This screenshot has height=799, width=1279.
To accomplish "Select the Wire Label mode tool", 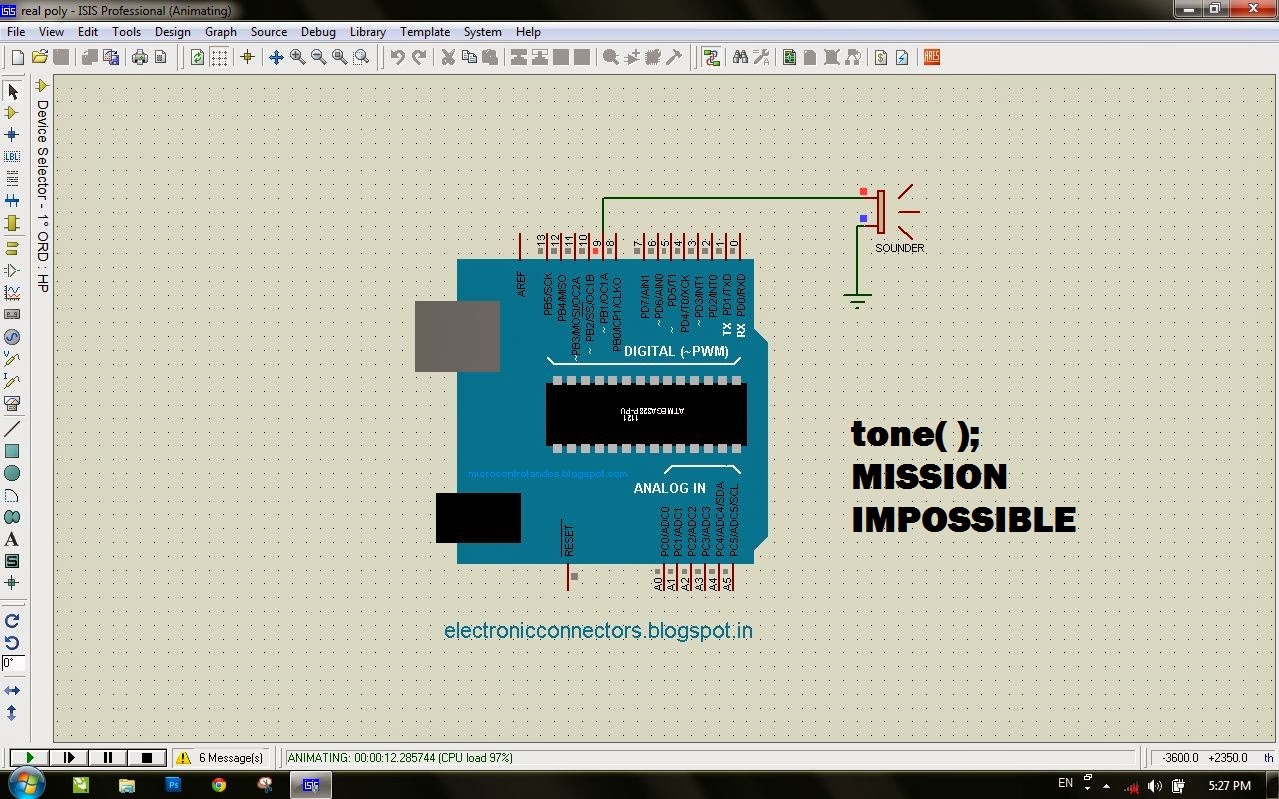I will [x=13, y=157].
